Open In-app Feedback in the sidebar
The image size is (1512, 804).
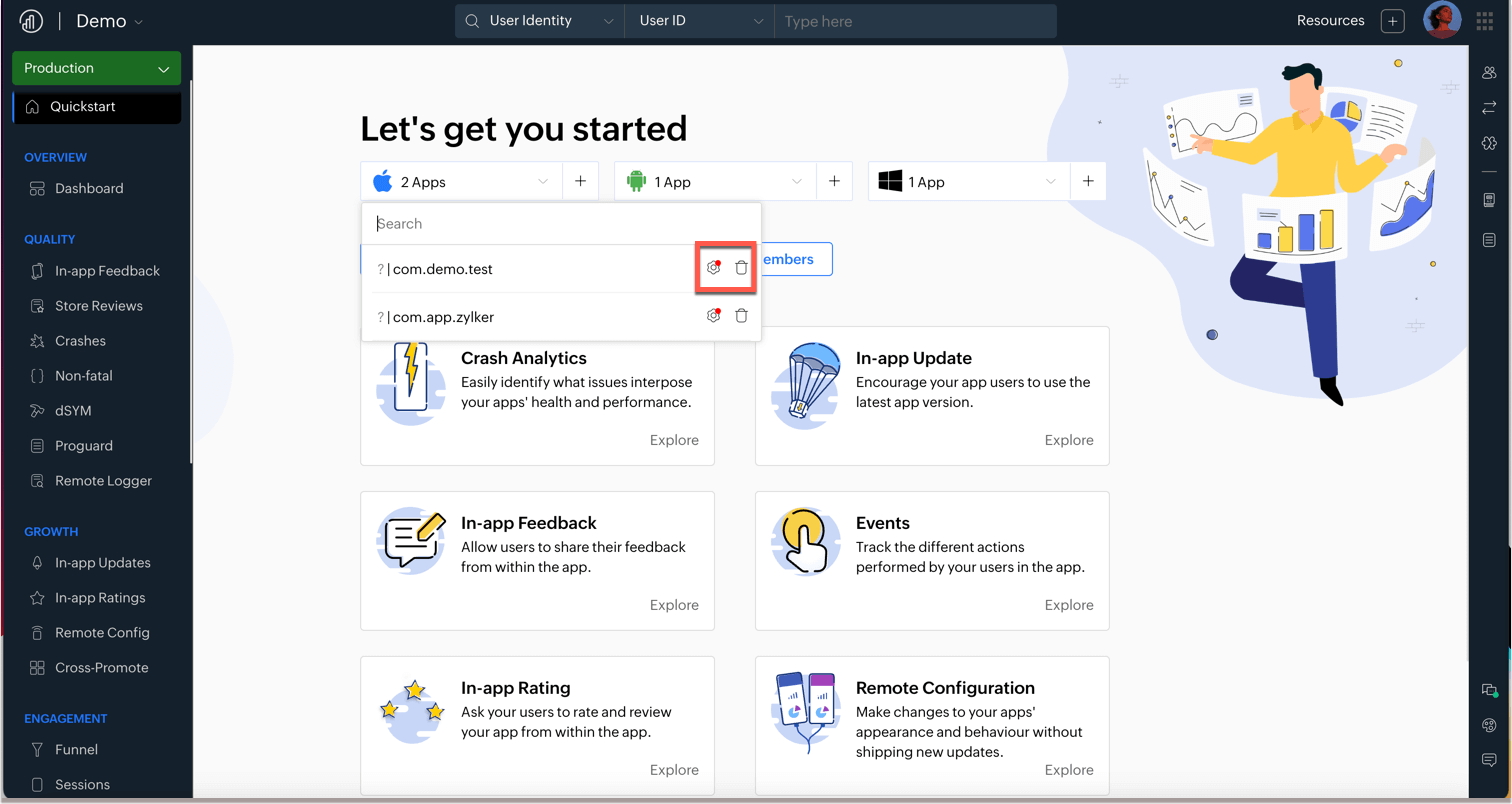tap(107, 271)
